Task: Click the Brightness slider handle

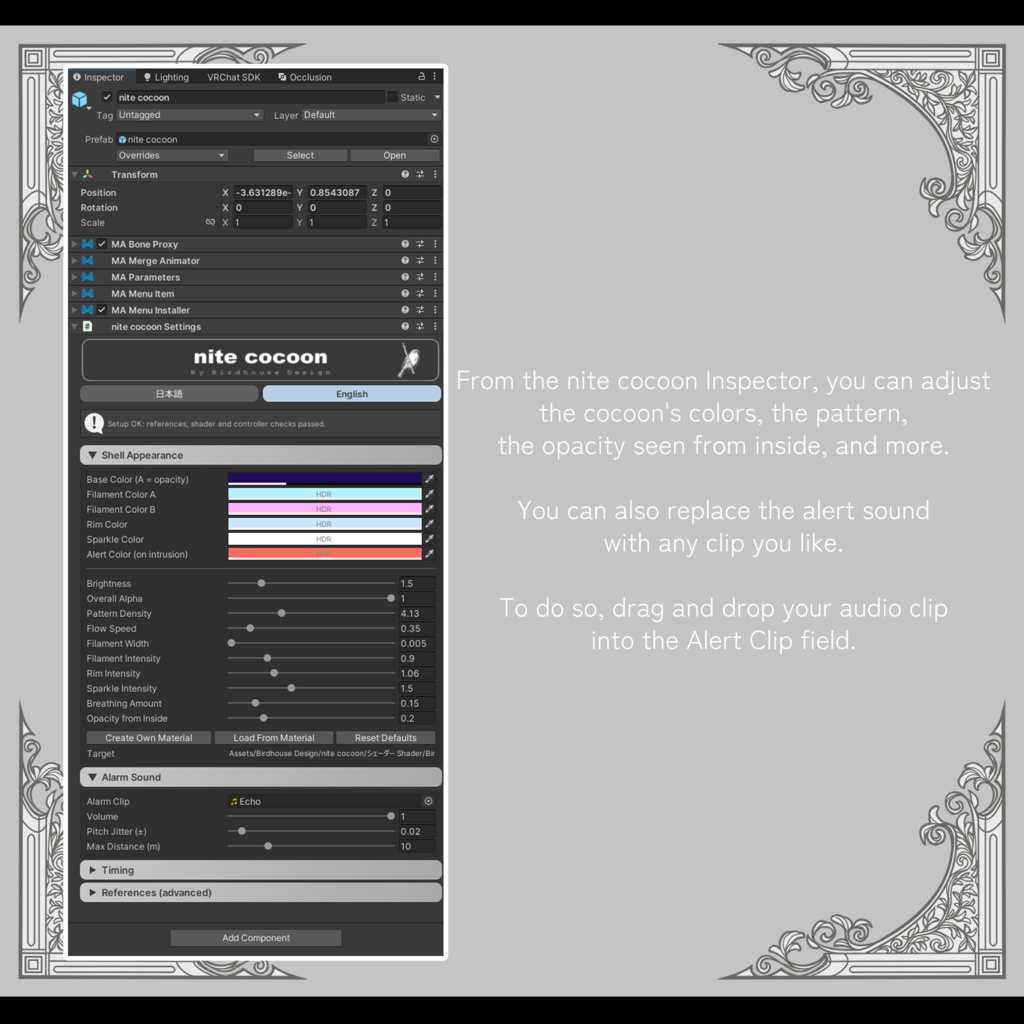Action: [261, 583]
